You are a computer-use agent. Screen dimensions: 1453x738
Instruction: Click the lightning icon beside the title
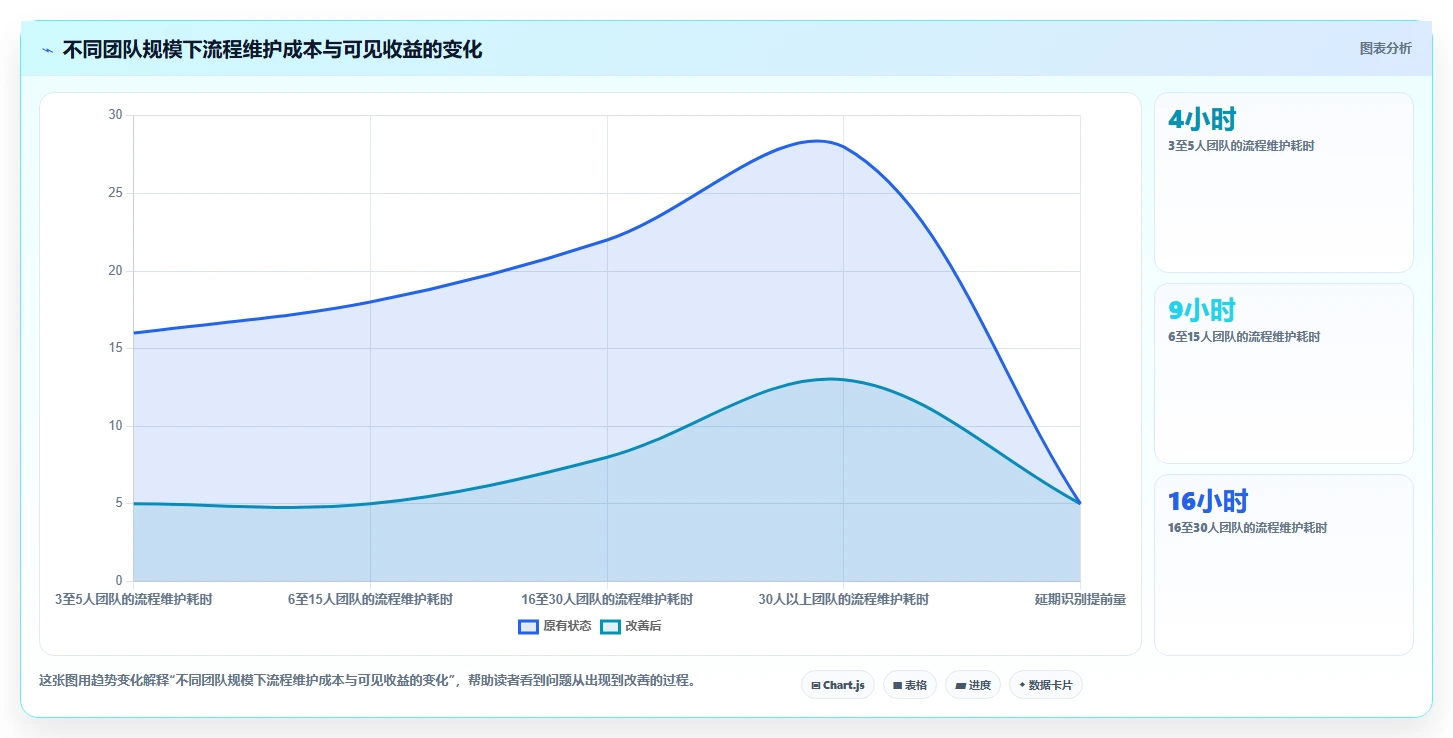(48, 50)
